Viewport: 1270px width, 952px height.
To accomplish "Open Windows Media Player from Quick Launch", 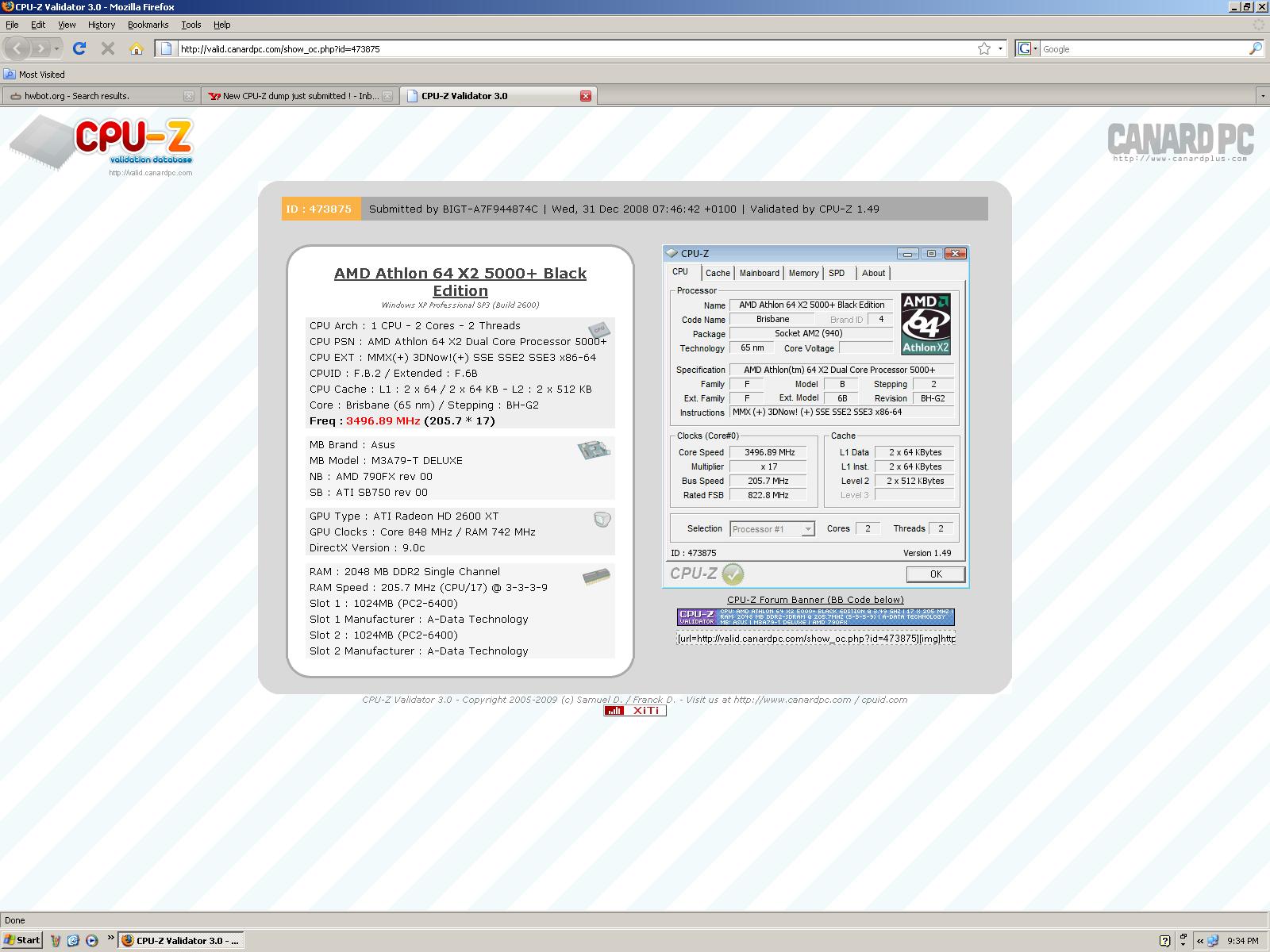I will [92, 940].
